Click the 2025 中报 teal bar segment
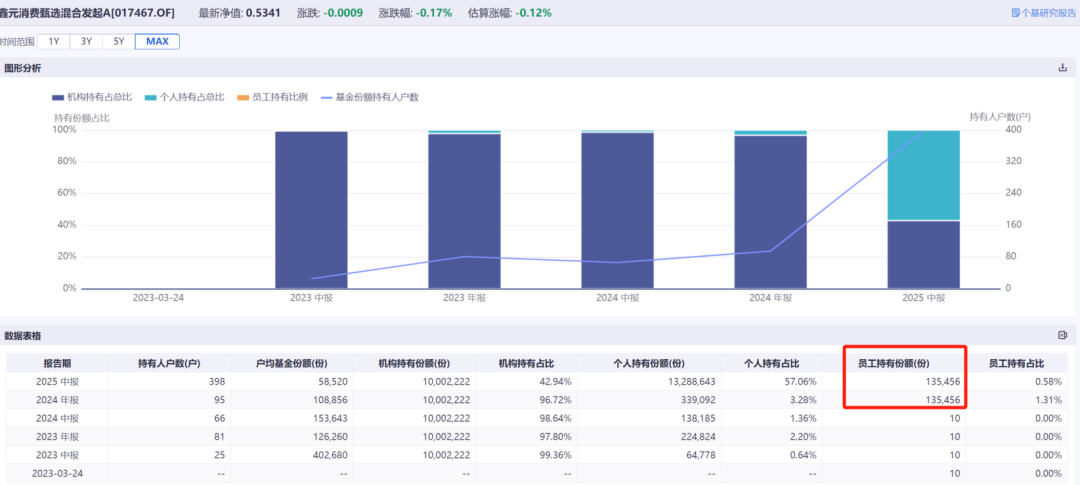 [923, 175]
